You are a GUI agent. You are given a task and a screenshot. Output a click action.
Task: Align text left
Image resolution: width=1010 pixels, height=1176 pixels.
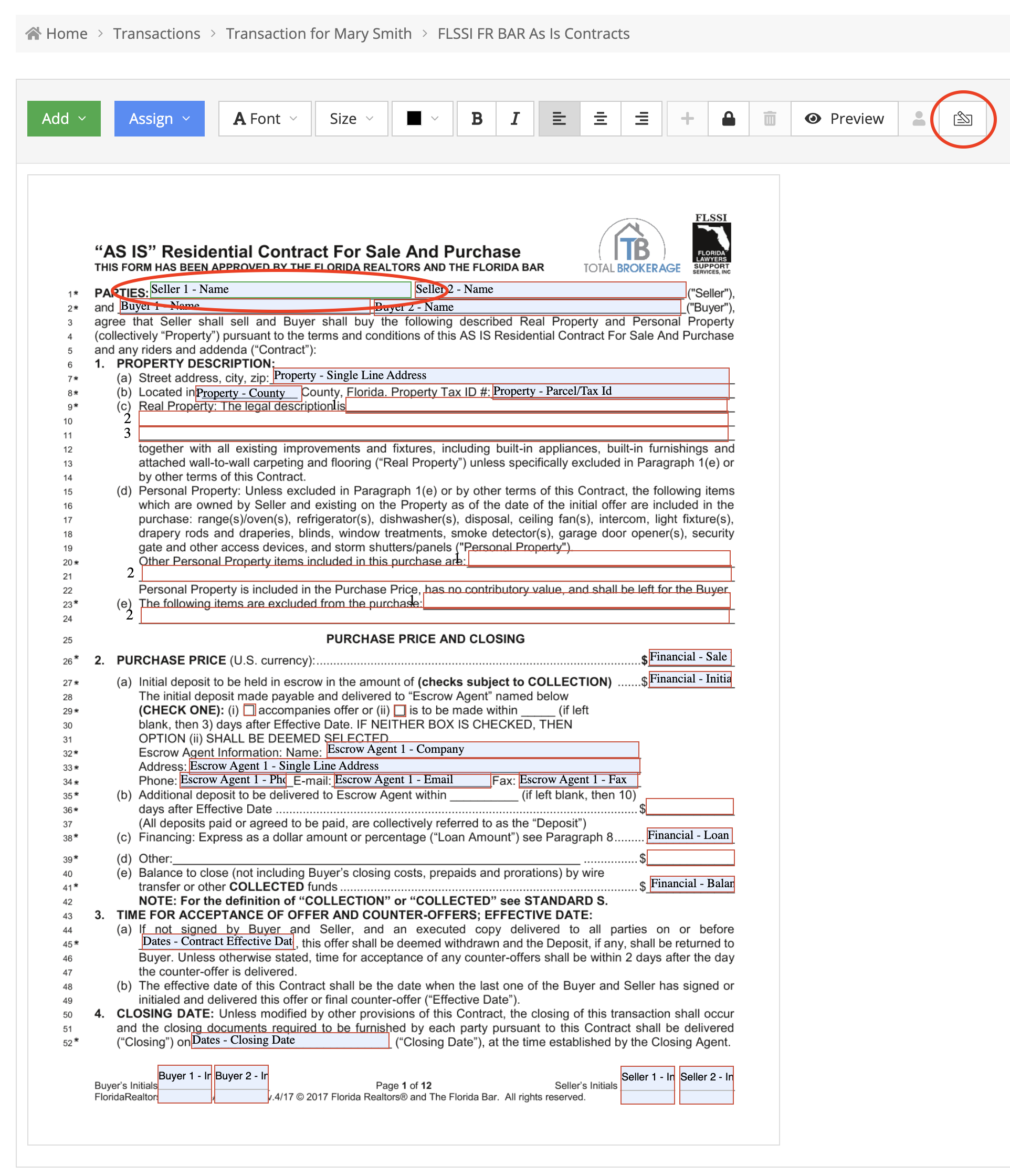click(559, 119)
